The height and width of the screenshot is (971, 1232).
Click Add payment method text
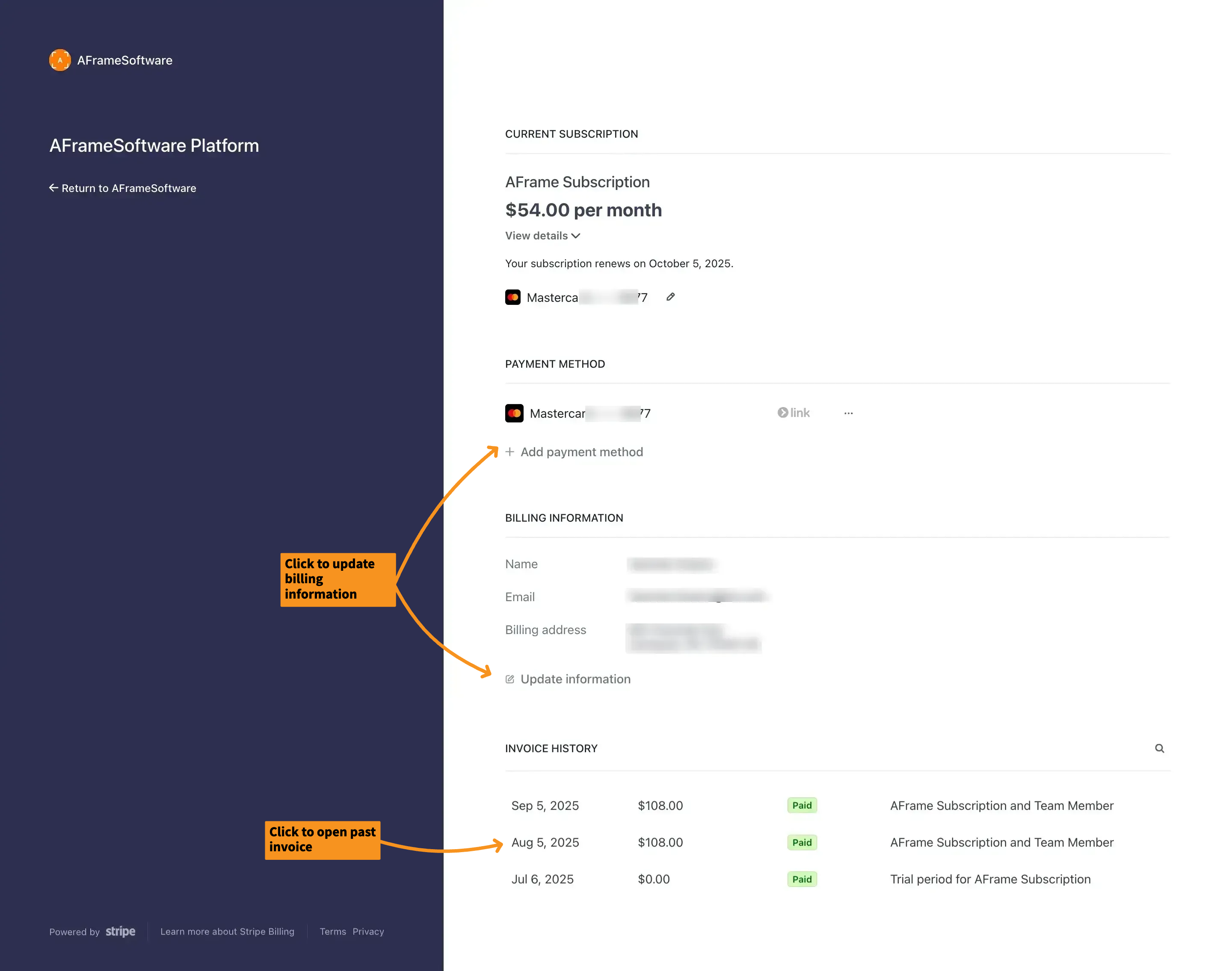point(581,452)
